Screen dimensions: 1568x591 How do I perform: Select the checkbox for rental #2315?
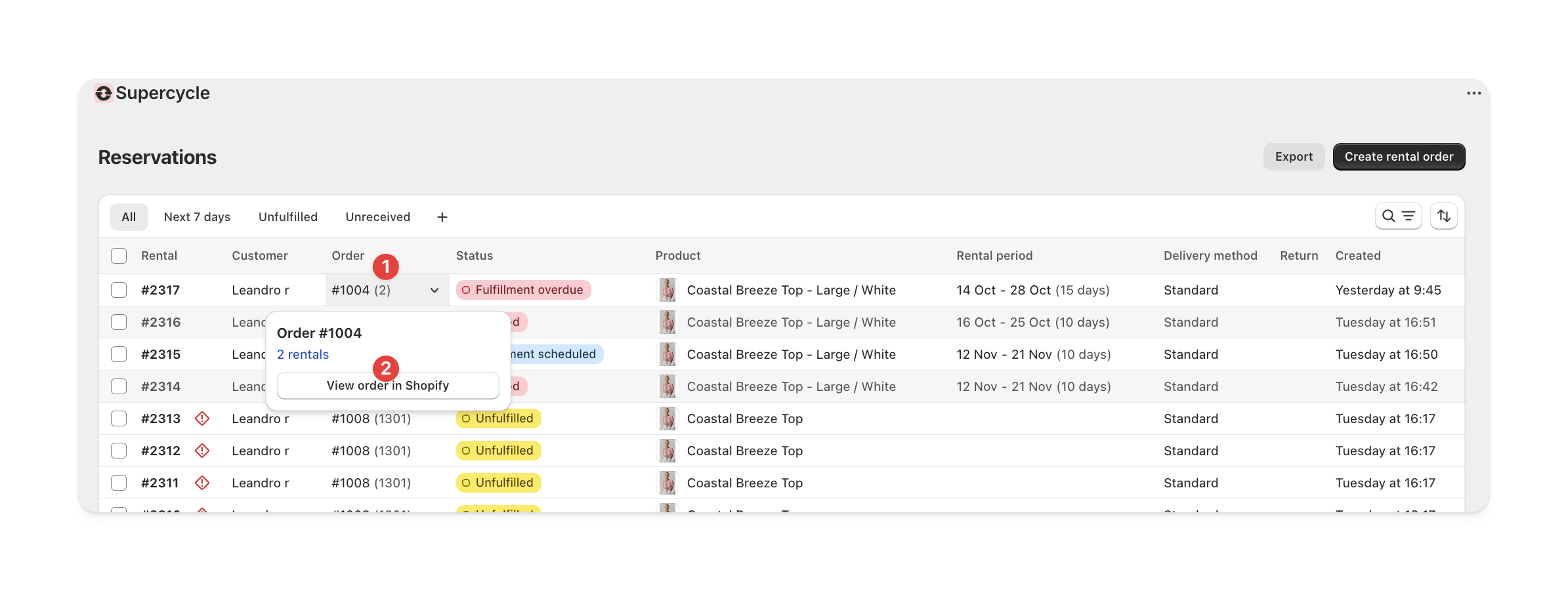(119, 354)
